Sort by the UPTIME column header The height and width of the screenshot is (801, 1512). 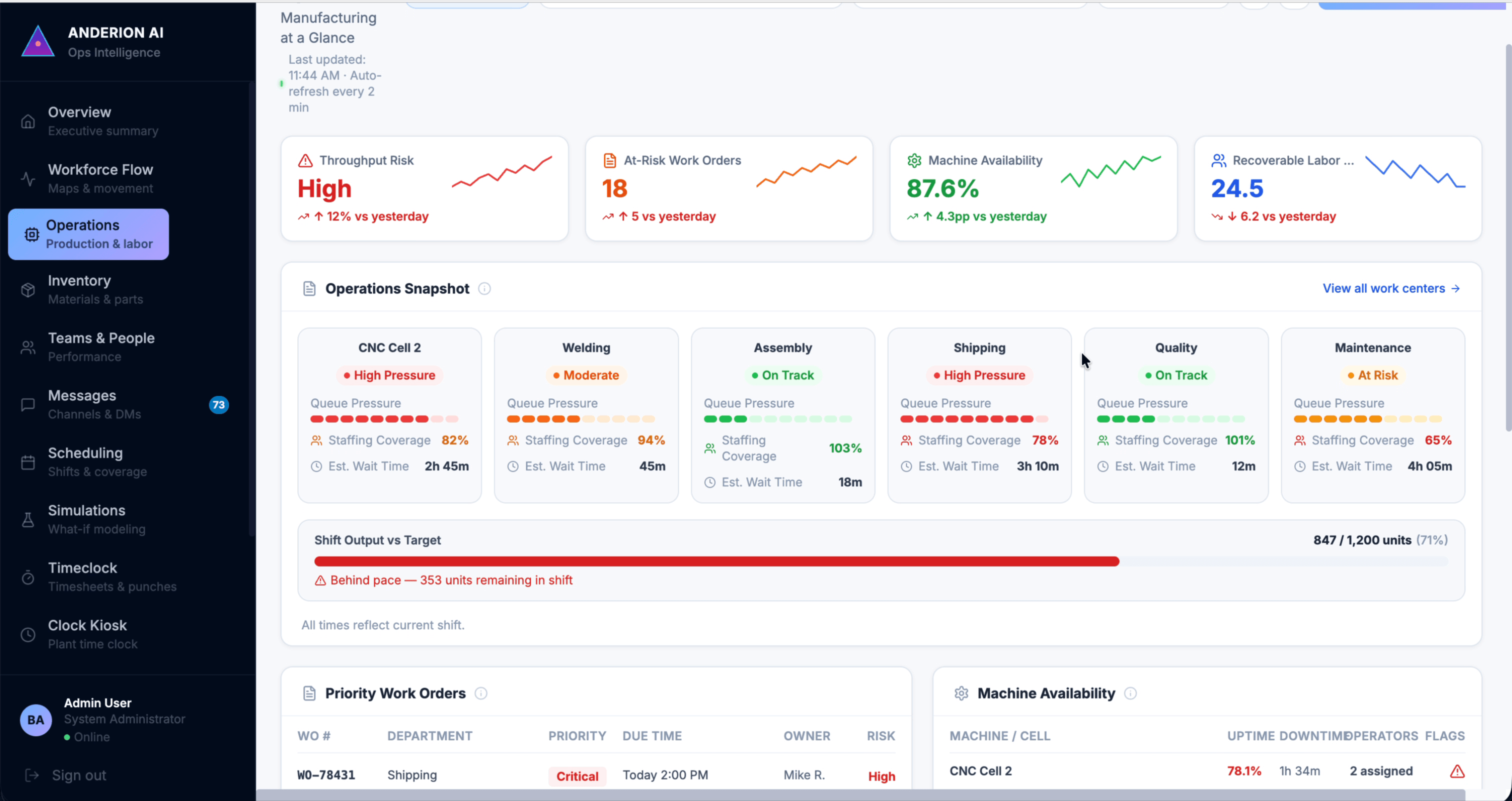coord(1251,736)
